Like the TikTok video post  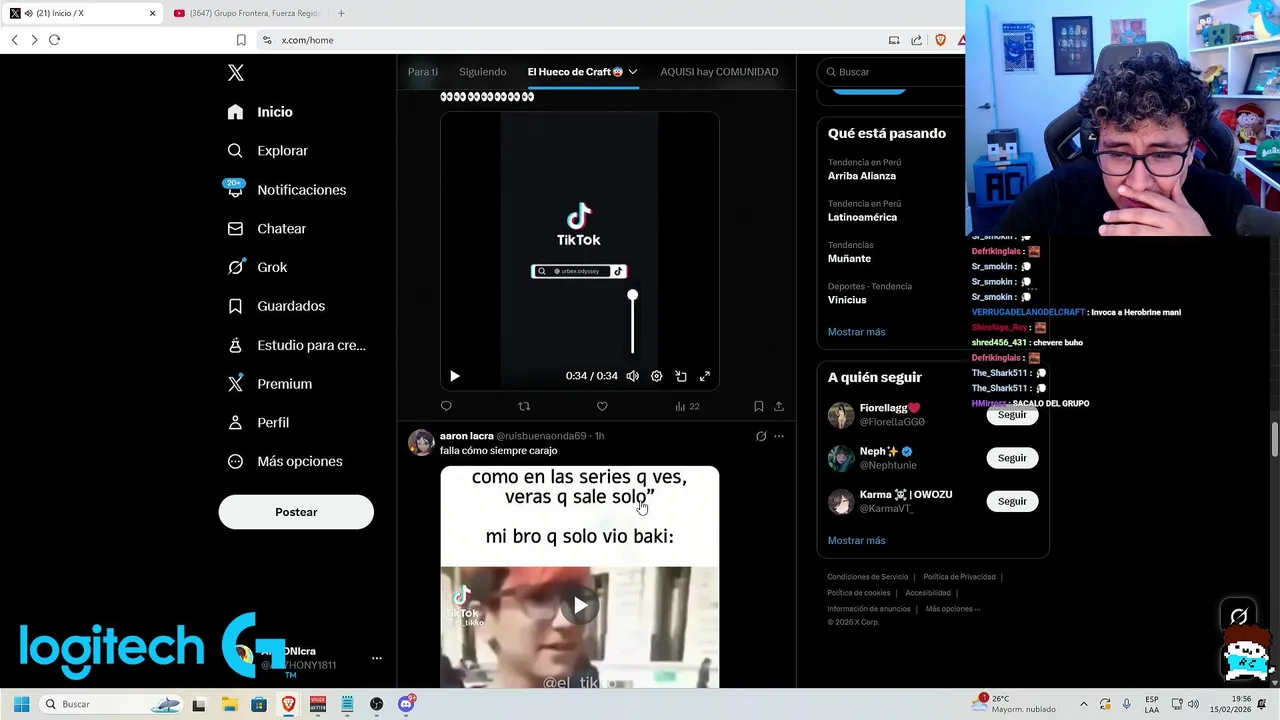point(602,406)
